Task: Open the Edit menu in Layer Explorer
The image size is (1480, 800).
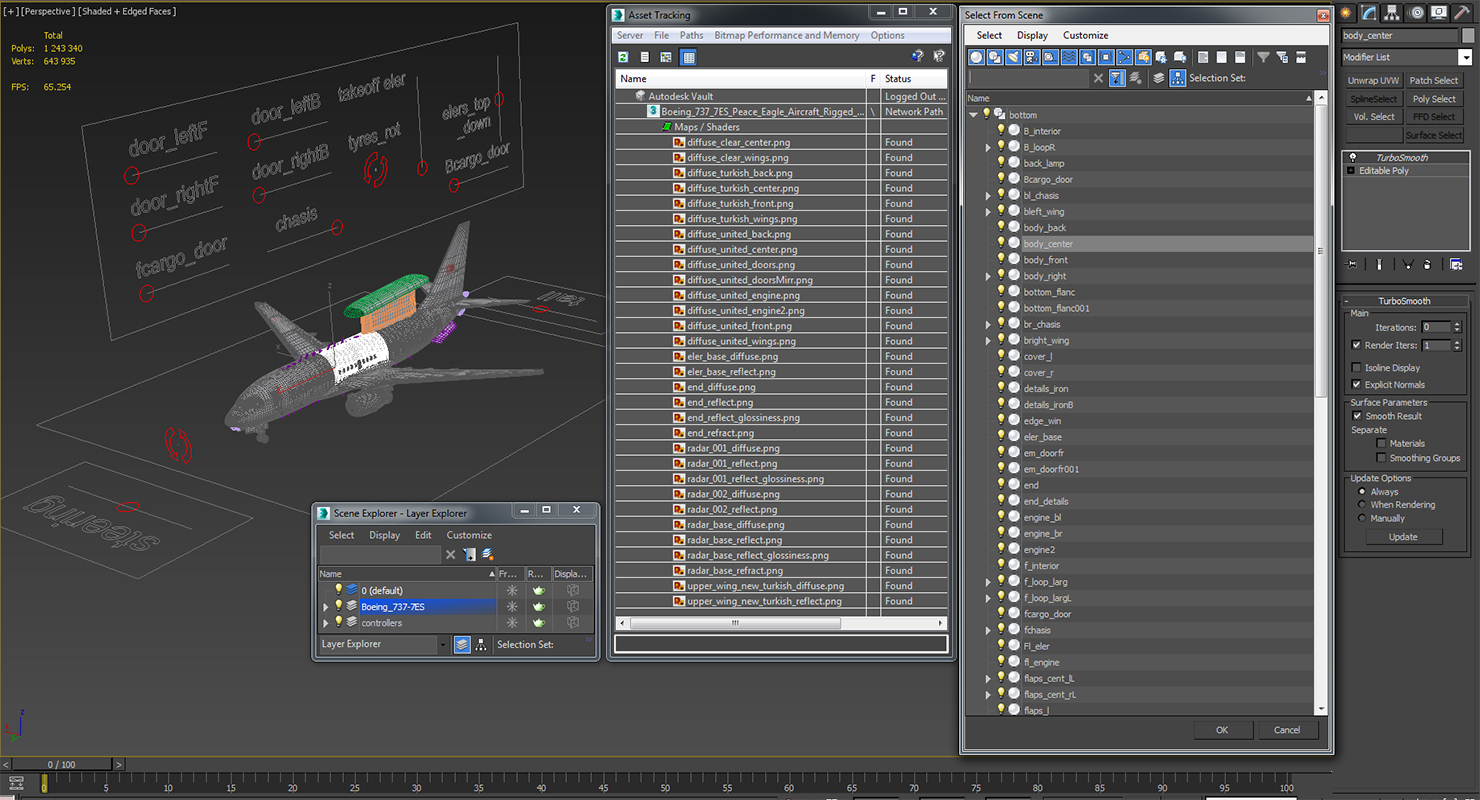Action: point(423,535)
